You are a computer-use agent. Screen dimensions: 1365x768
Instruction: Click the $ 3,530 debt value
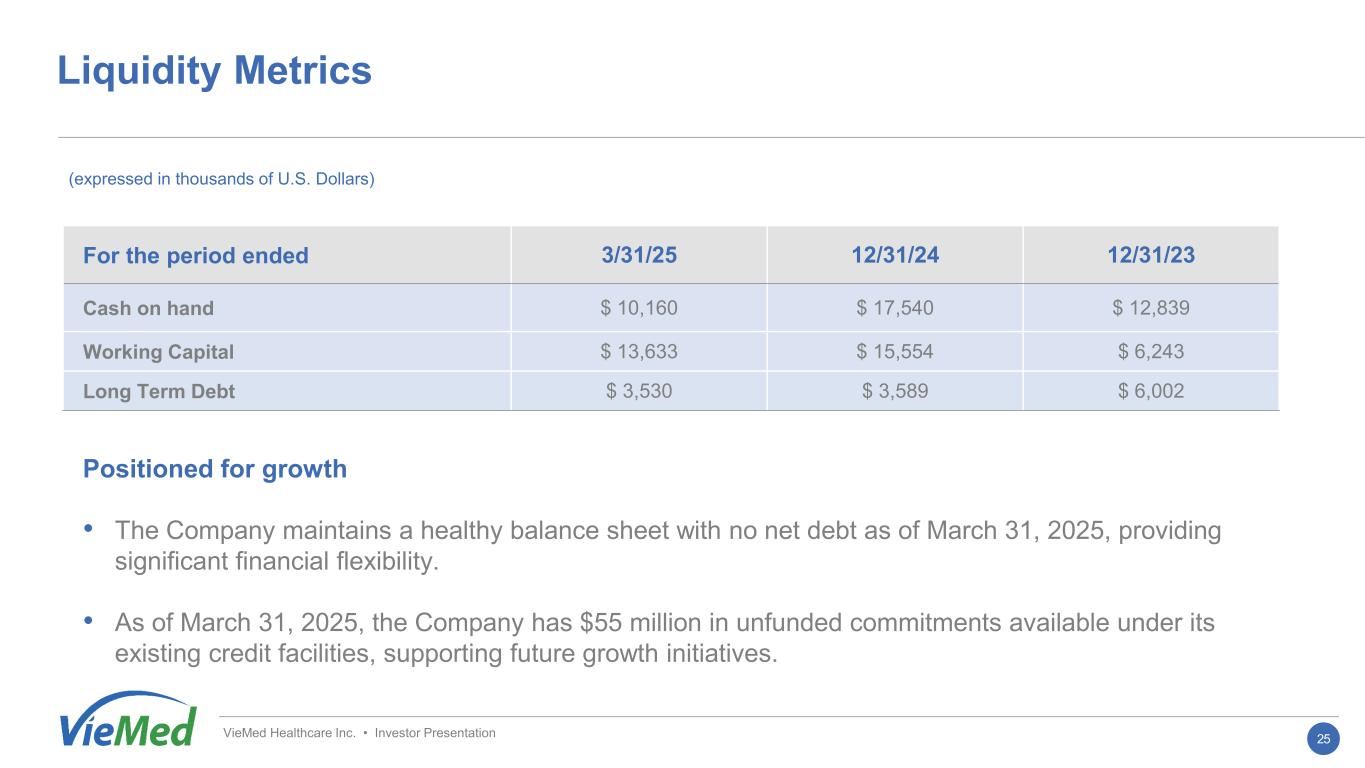639,392
